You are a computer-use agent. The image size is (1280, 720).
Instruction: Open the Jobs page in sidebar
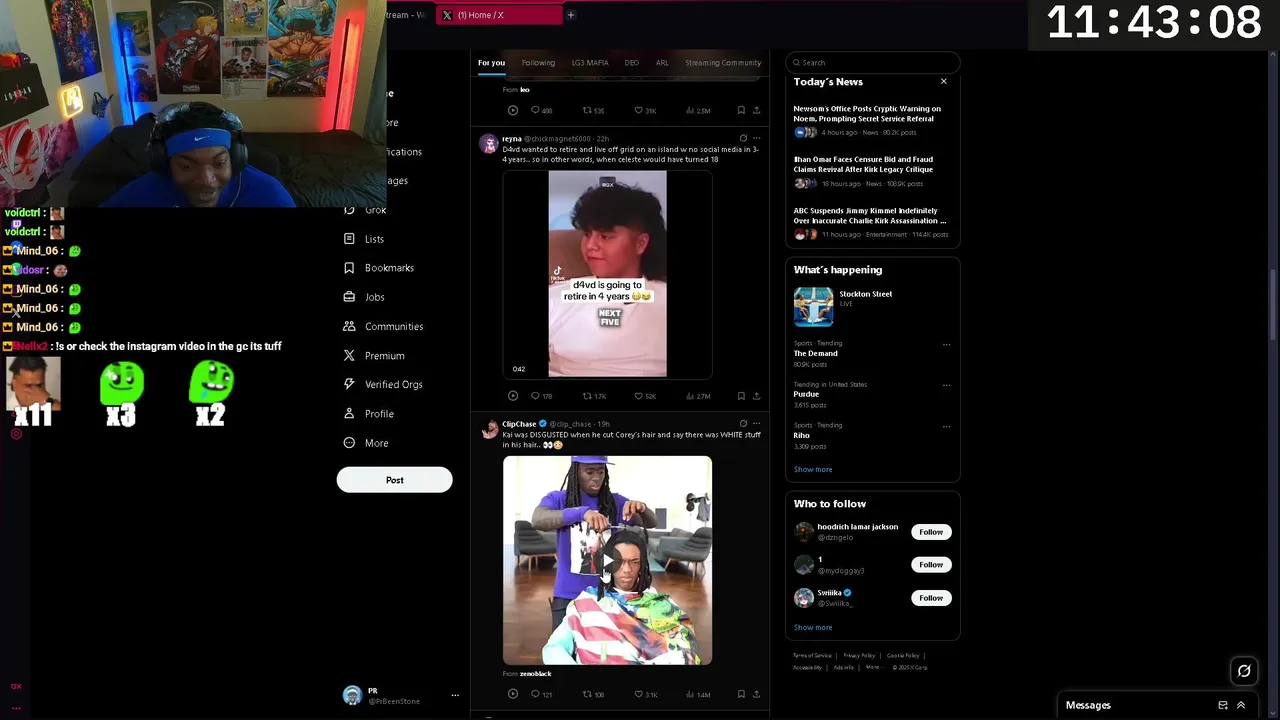point(364,297)
